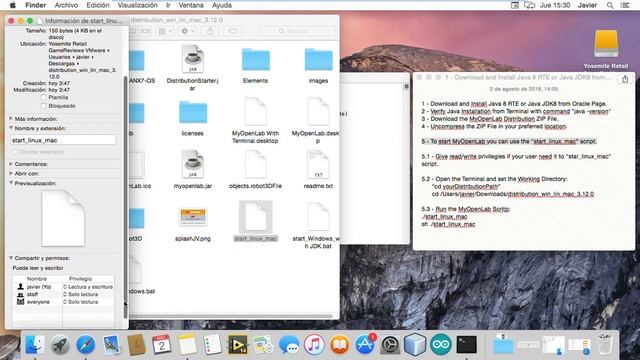Open the Finder arrange-by dropdown
The height and width of the screenshot is (360, 640).
tap(165, 31)
